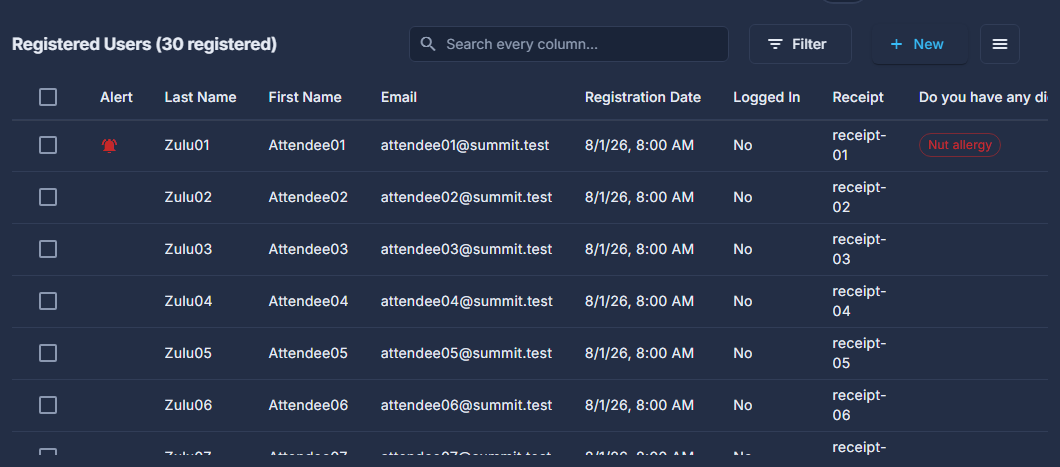This screenshot has height=467, width=1060.
Task: Click the Attendee04 first name cell
Action: (x=308, y=301)
